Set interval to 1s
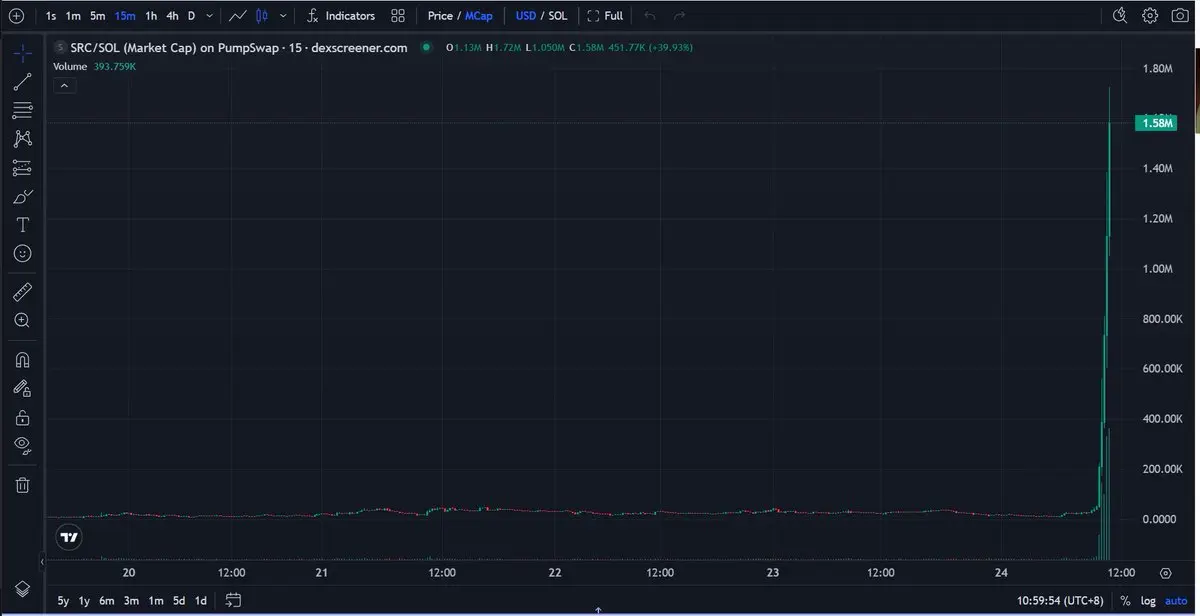1200x616 pixels. [51, 16]
